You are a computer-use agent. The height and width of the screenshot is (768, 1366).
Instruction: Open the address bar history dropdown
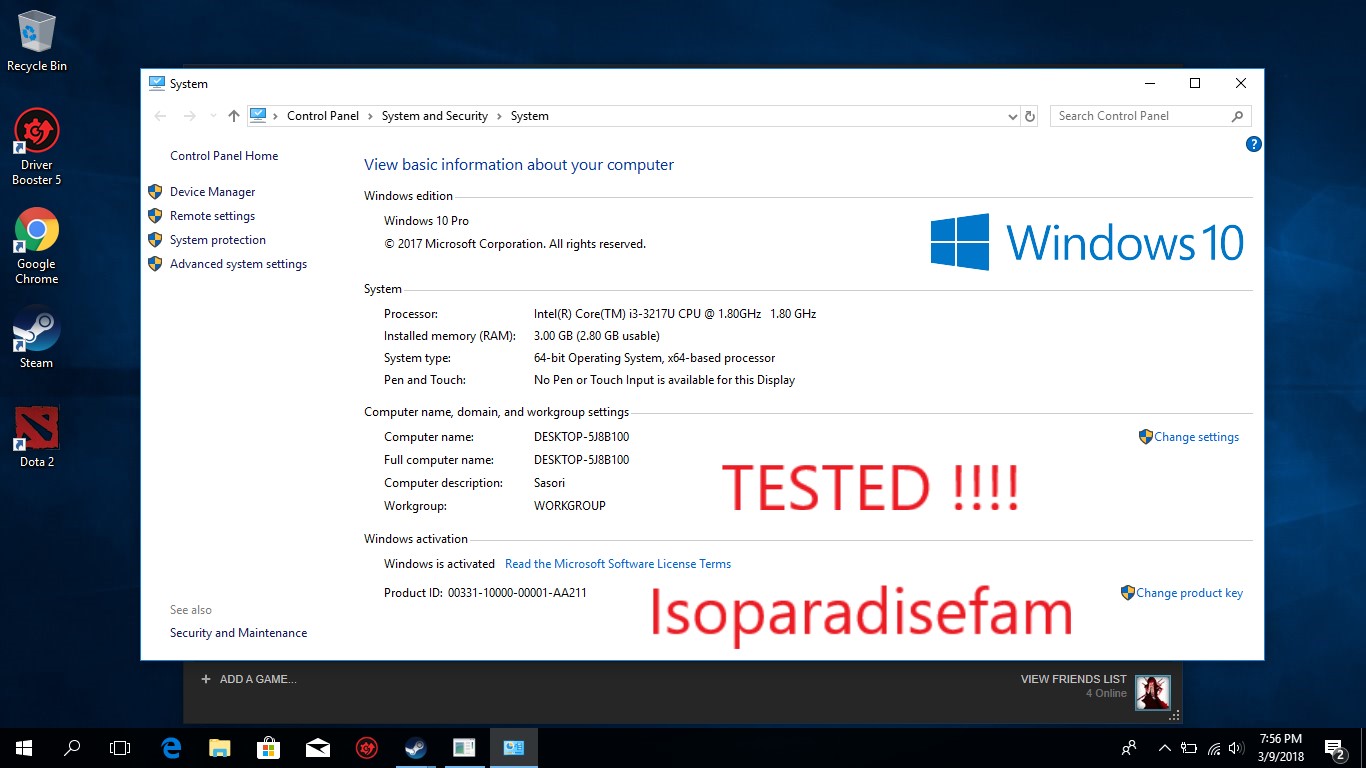pyautogui.click(x=1012, y=116)
